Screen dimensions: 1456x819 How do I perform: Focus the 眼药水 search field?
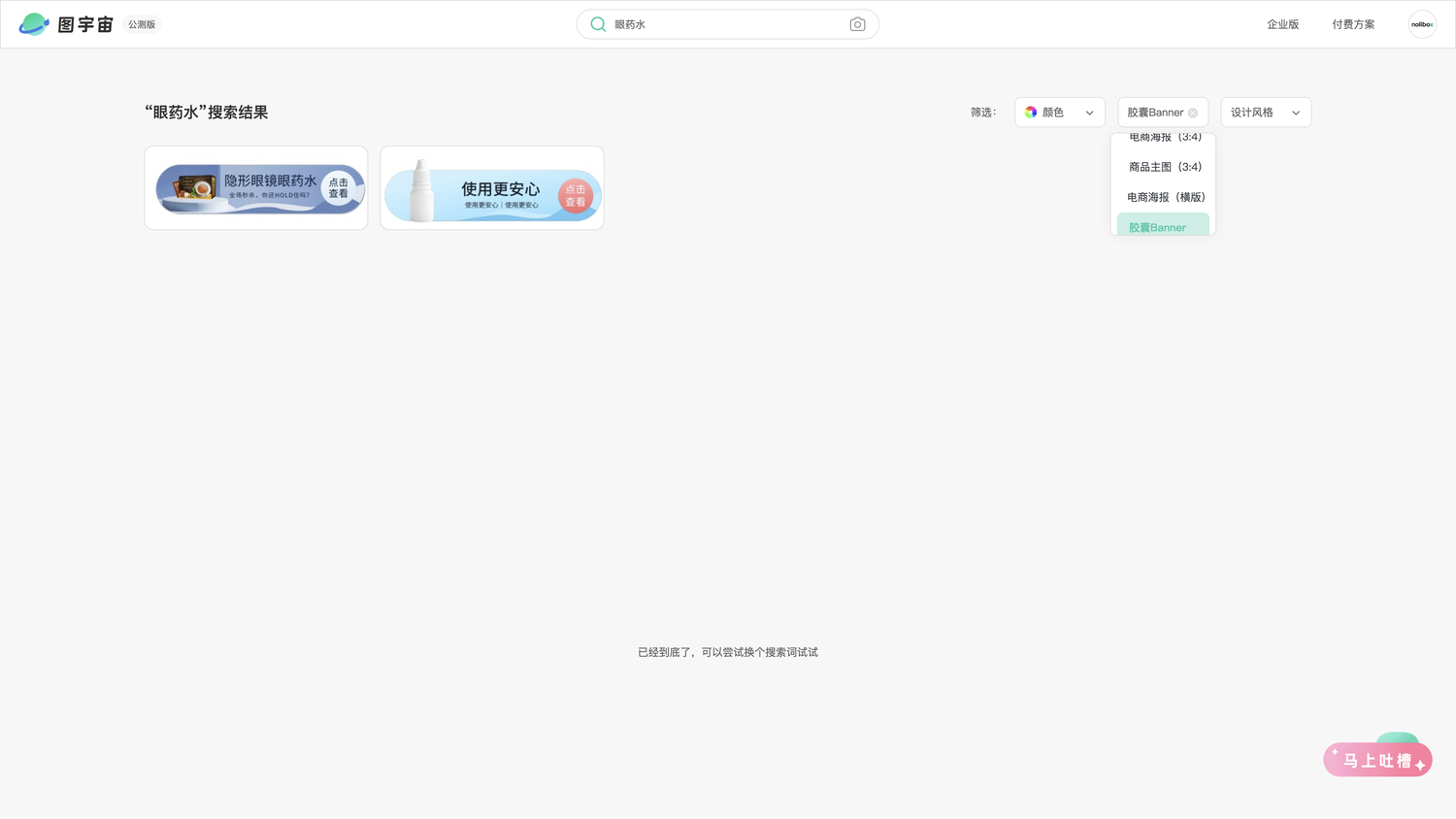tap(728, 24)
